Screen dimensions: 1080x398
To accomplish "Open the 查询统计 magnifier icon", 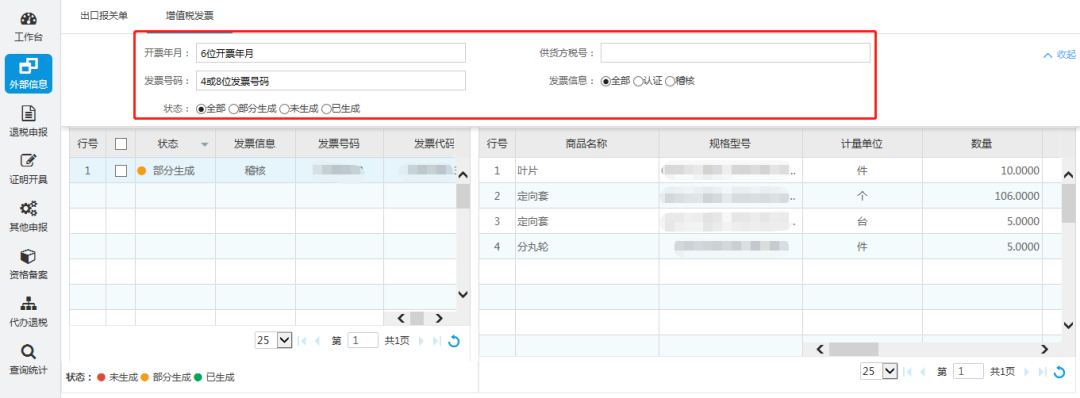I will click(x=28, y=352).
